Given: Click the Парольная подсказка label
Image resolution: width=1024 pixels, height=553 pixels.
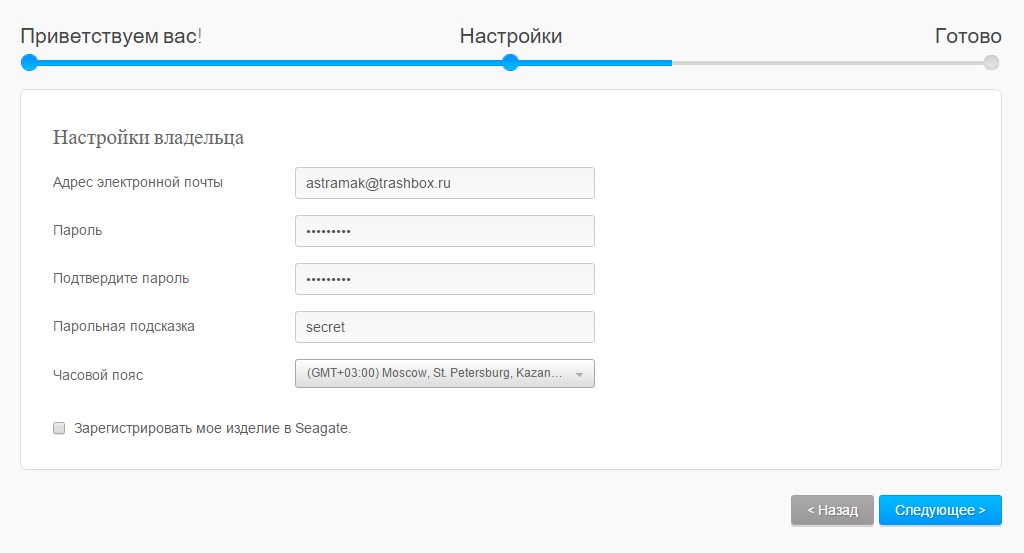Looking at the screenshot, I should click(x=123, y=326).
